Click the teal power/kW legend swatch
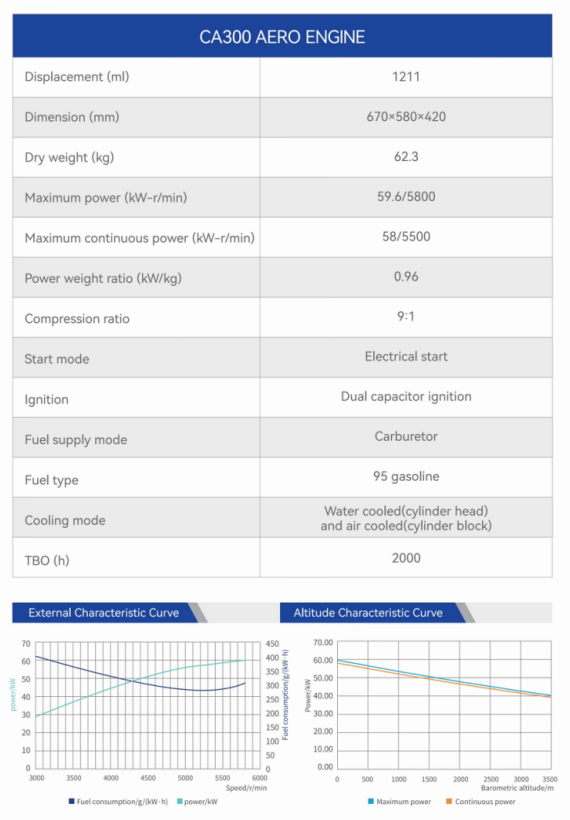This screenshot has height=820, width=570. click(x=179, y=801)
